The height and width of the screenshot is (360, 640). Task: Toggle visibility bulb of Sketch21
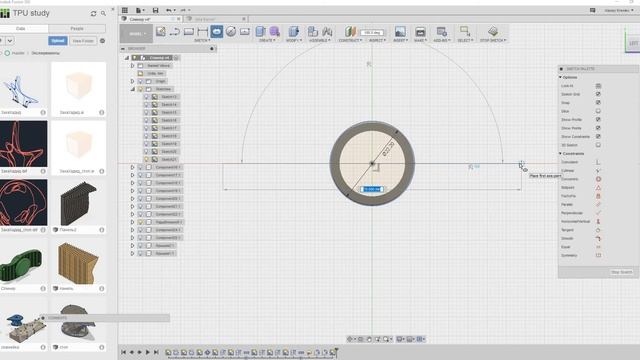[146, 160]
